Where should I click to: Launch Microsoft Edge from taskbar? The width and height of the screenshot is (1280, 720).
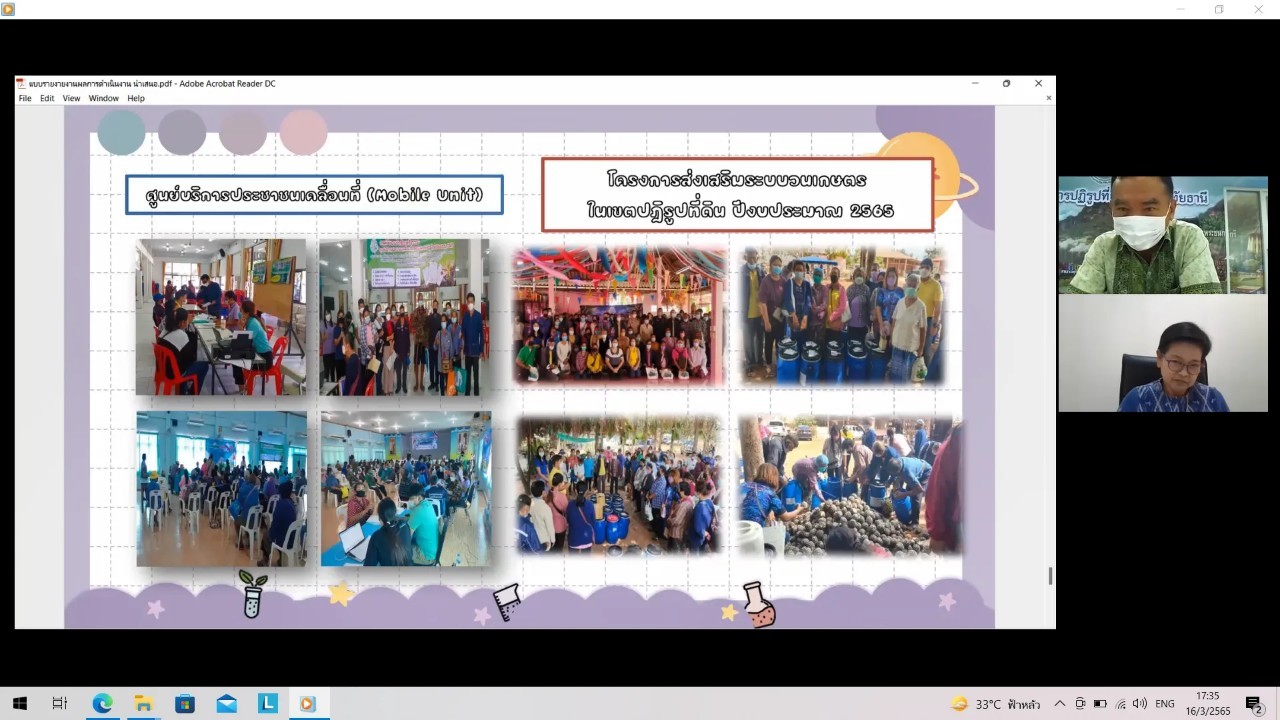(102, 704)
